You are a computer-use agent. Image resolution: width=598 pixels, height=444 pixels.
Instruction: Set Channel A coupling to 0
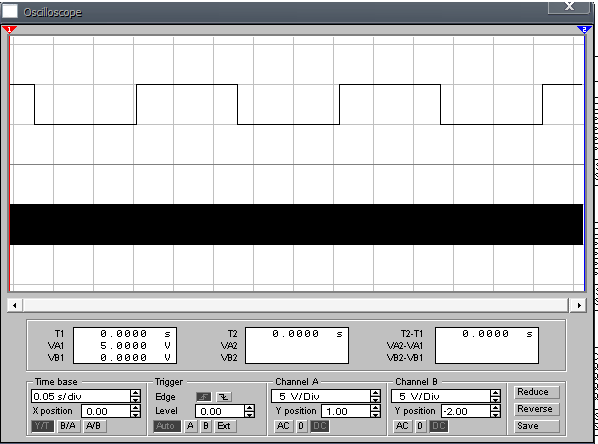click(x=301, y=426)
